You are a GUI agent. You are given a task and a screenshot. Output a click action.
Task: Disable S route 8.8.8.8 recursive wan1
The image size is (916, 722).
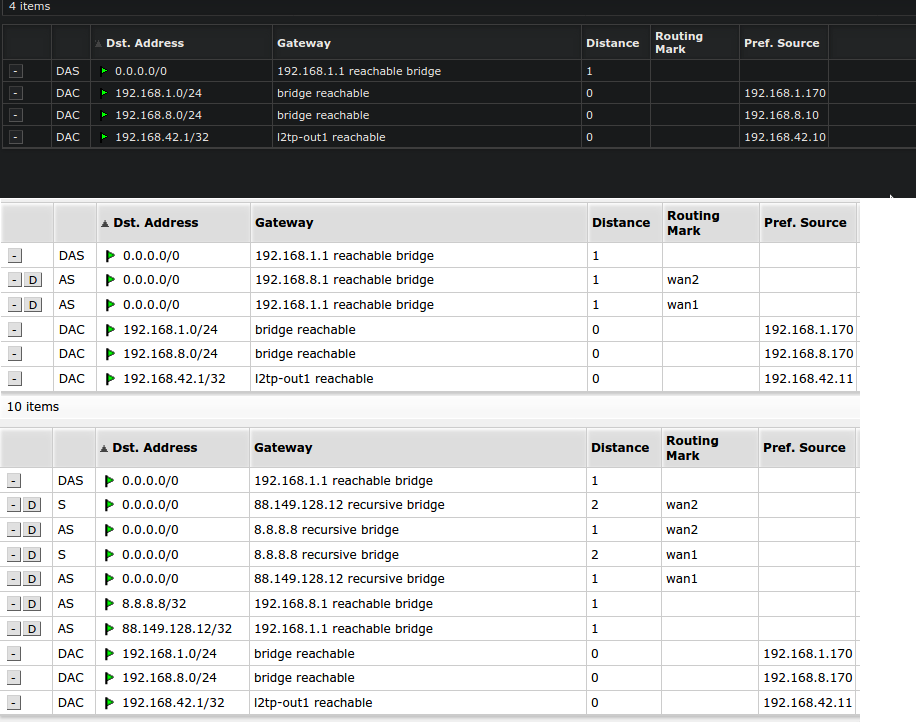[32, 555]
